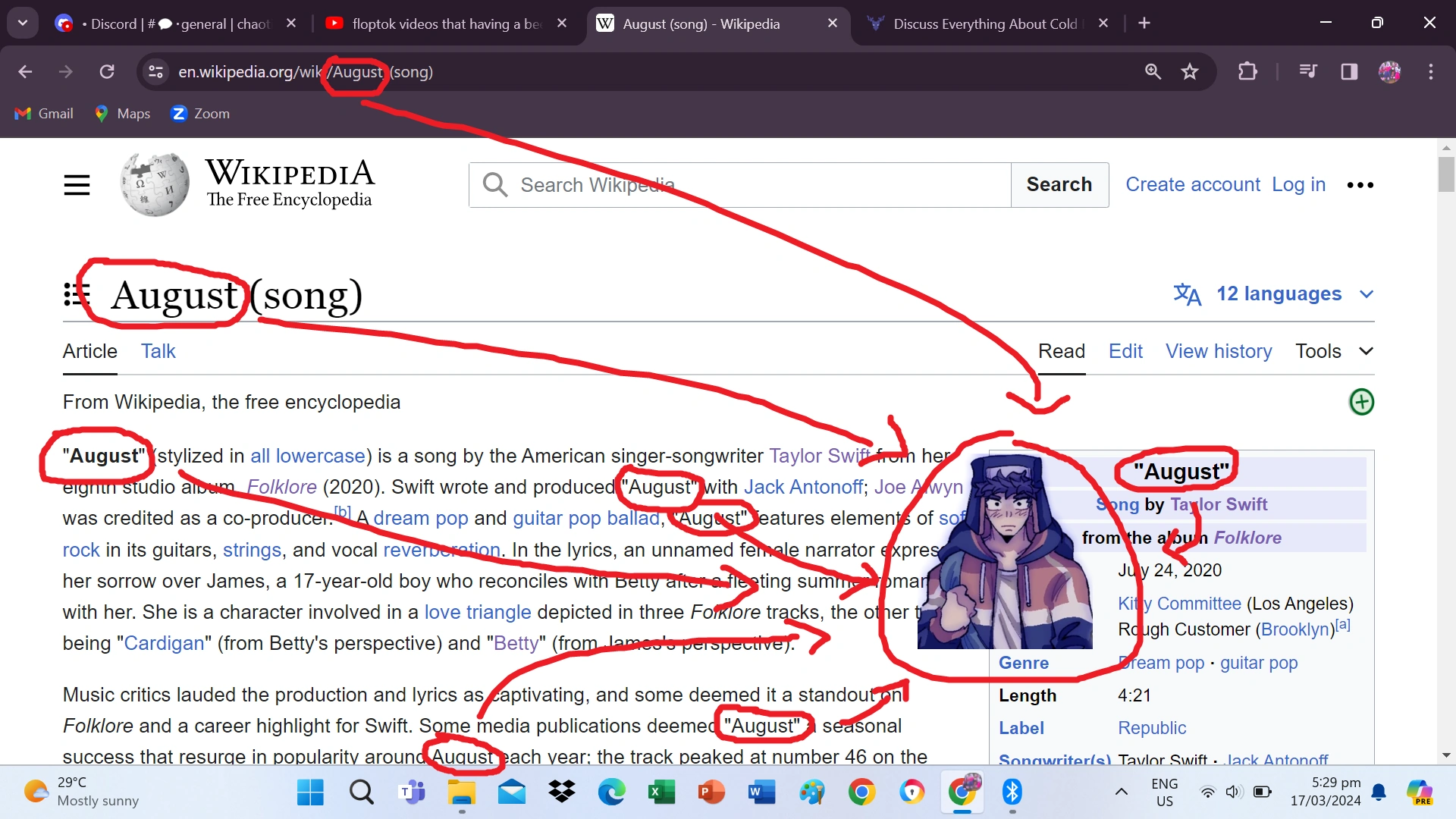Reload the current page
The height and width of the screenshot is (819, 1456).
tap(107, 71)
